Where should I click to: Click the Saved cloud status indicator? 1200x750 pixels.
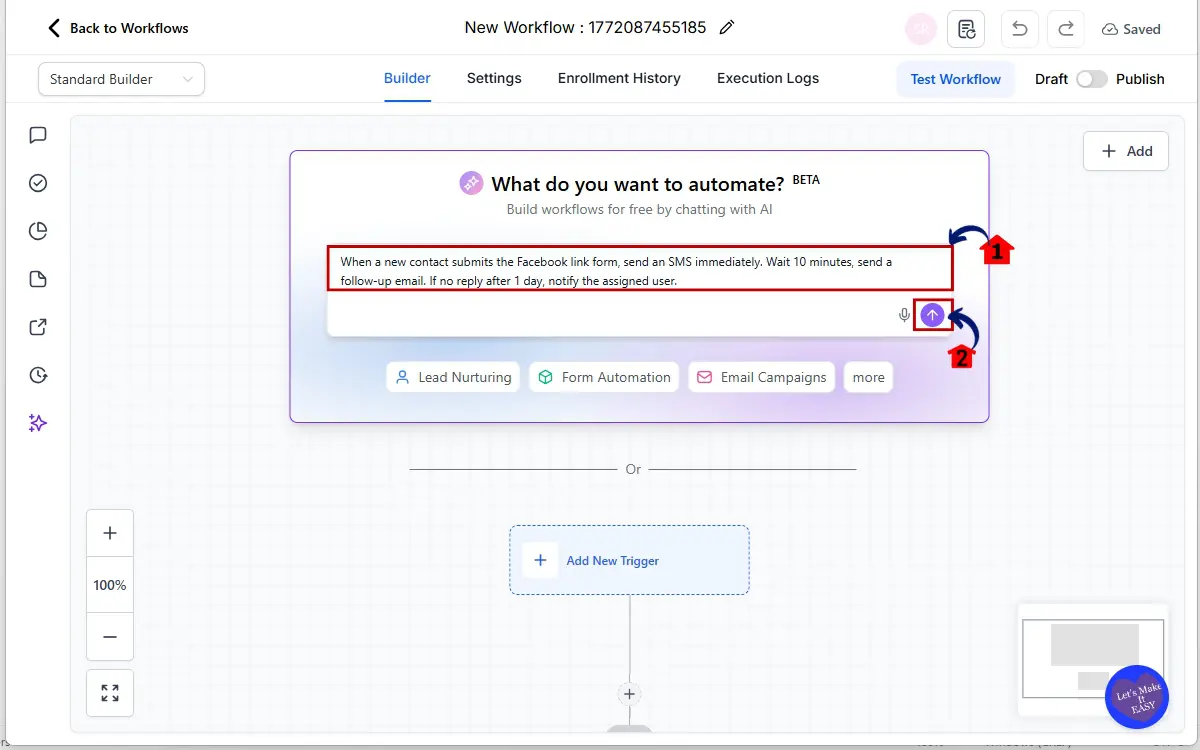[x=1131, y=29]
